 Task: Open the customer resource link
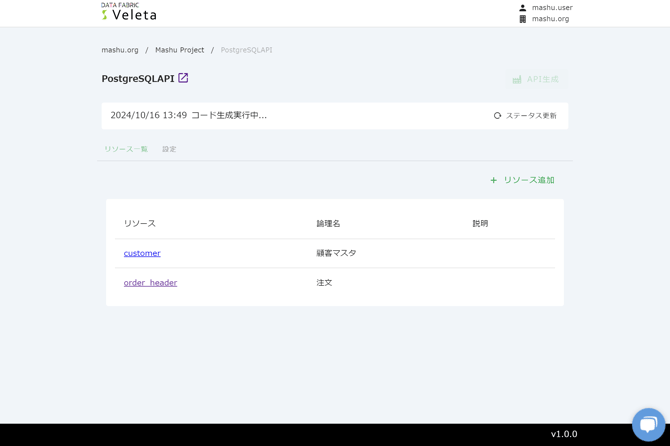(142, 253)
